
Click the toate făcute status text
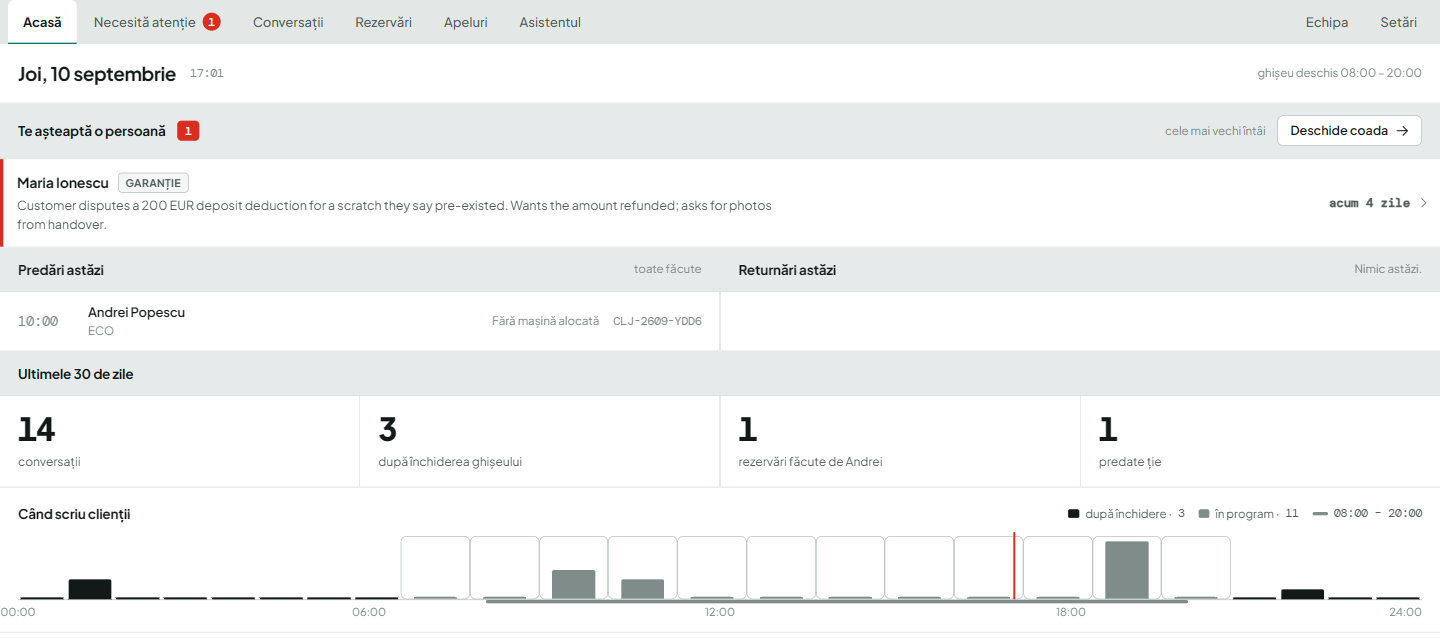point(667,269)
